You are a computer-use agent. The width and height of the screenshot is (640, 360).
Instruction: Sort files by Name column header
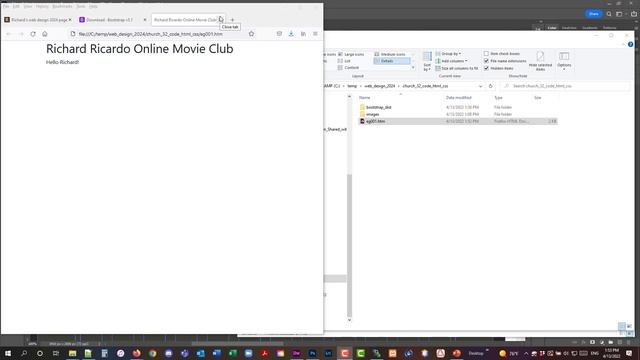[x=364, y=98]
